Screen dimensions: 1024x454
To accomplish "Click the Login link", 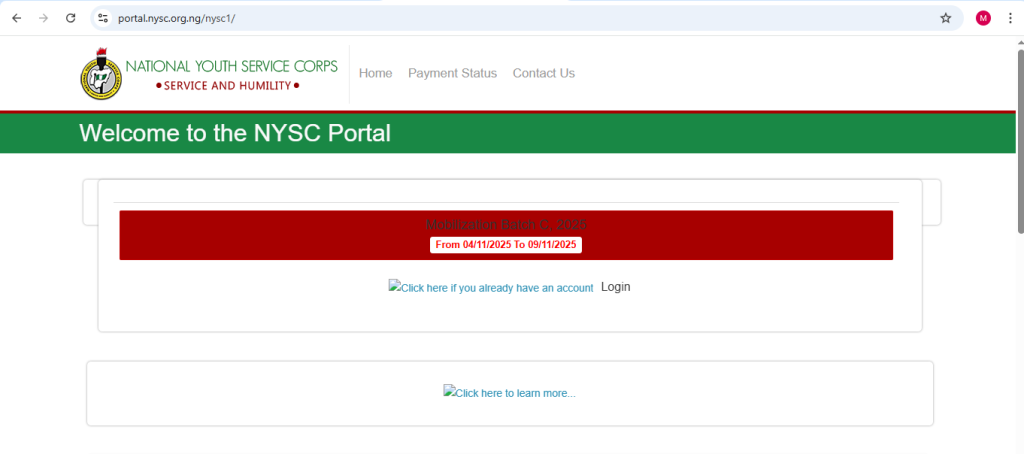I will coord(615,287).
